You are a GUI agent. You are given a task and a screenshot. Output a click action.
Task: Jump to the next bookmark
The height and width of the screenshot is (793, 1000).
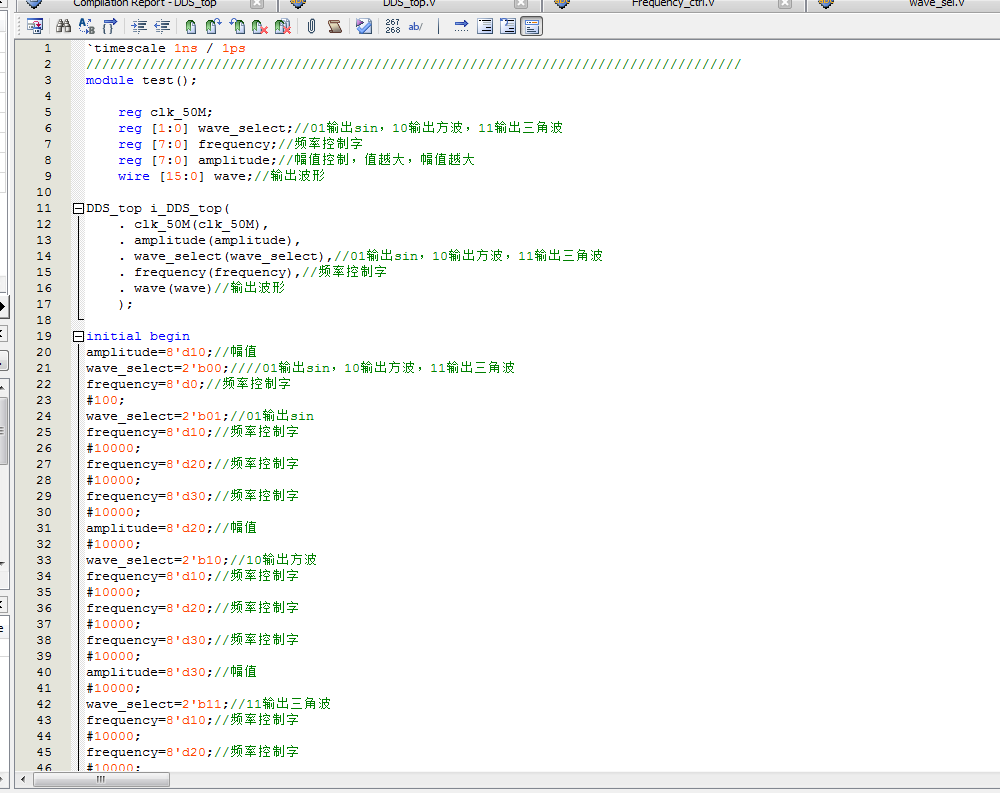pyautogui.click(x=214, y=26)
